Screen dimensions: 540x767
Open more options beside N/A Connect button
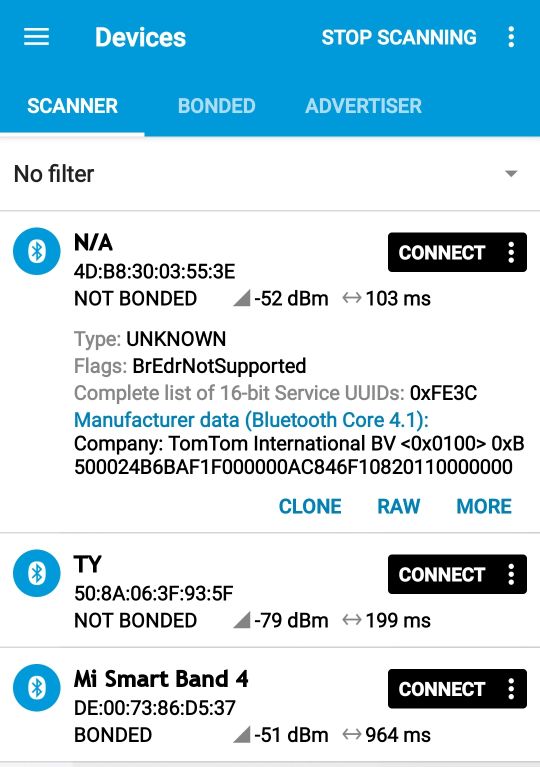(511, 252)
